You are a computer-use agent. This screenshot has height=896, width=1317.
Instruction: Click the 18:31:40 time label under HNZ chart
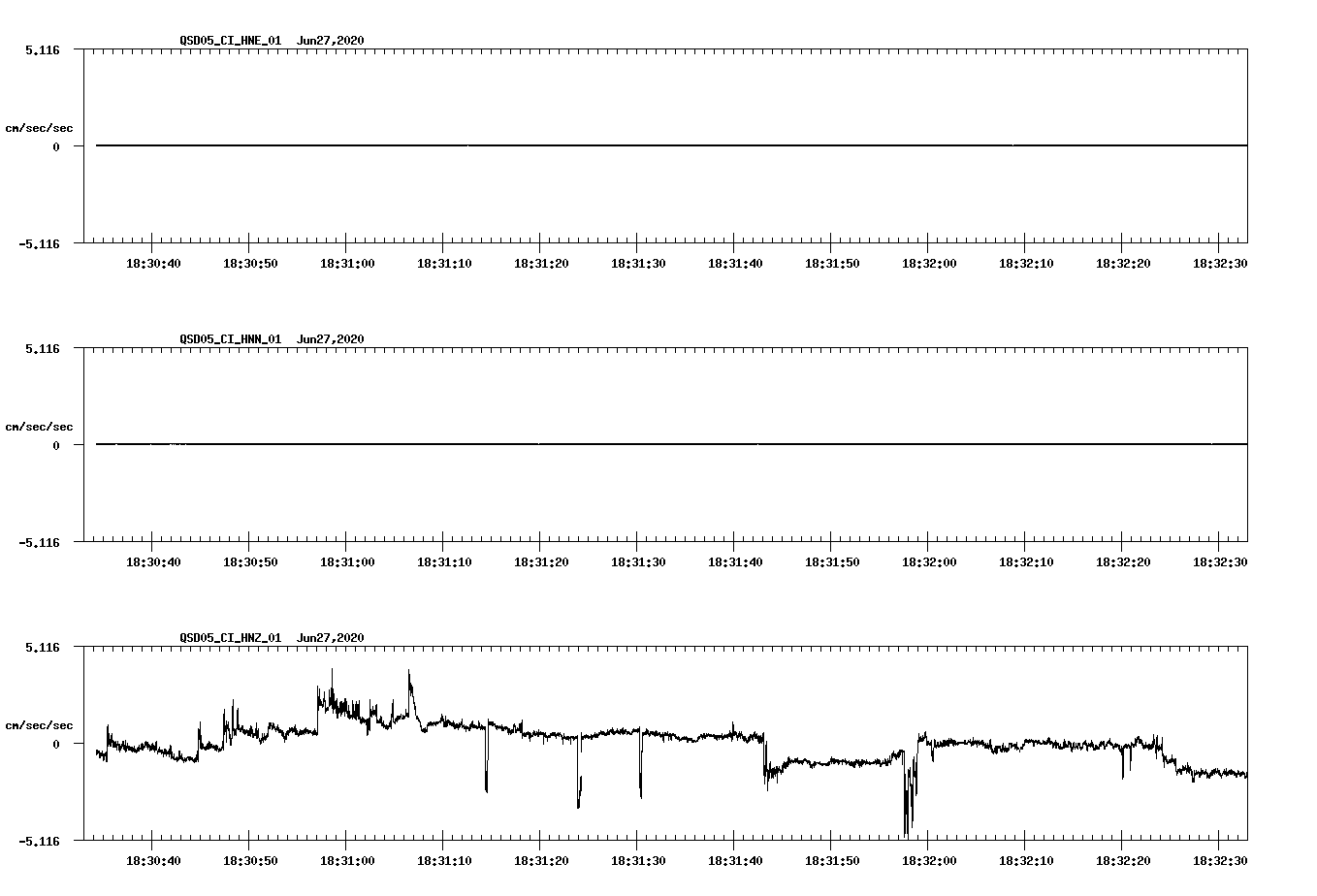(735, 861)
